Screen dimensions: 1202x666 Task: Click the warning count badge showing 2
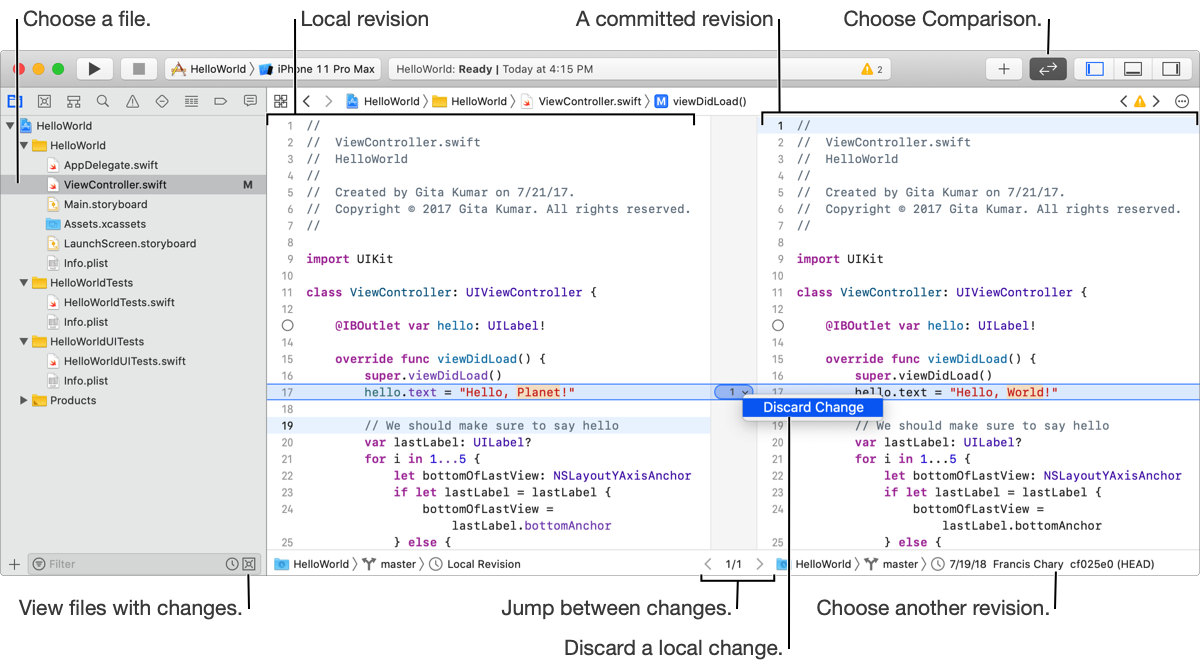click(x=872, y=69)
